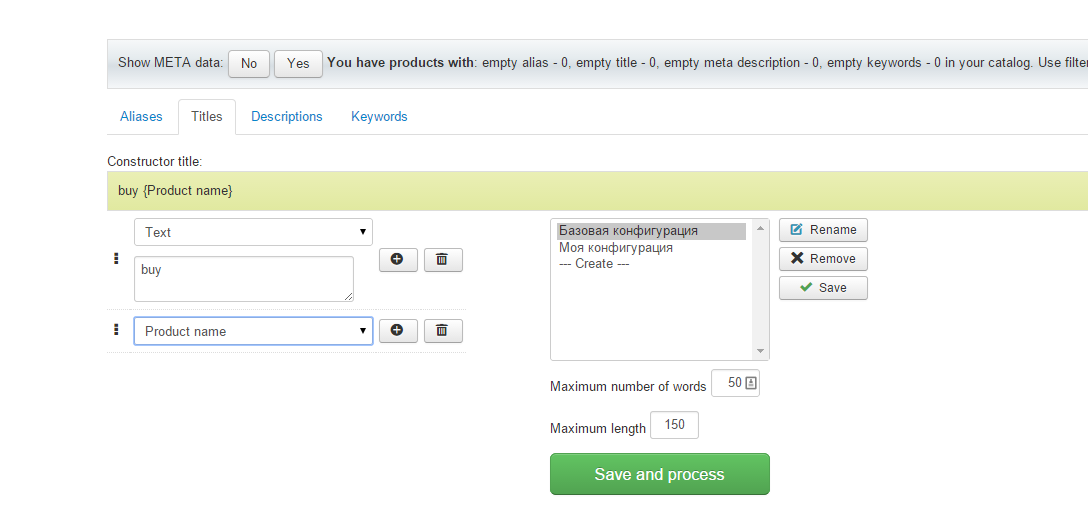Click the Maximum number of words field
This screenshot has height=525, width=1088.
(x=729, y=383)
